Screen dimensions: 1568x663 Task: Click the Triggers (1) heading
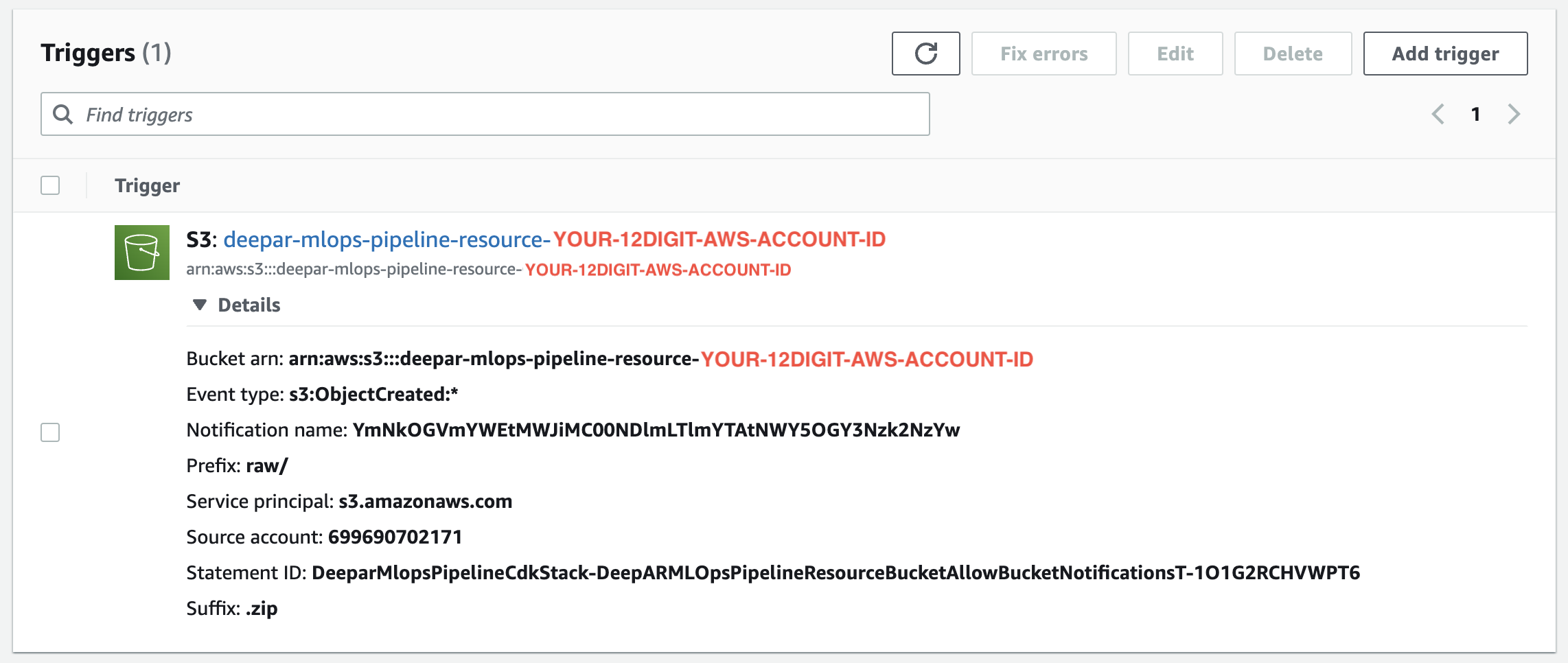click(106, 53)
